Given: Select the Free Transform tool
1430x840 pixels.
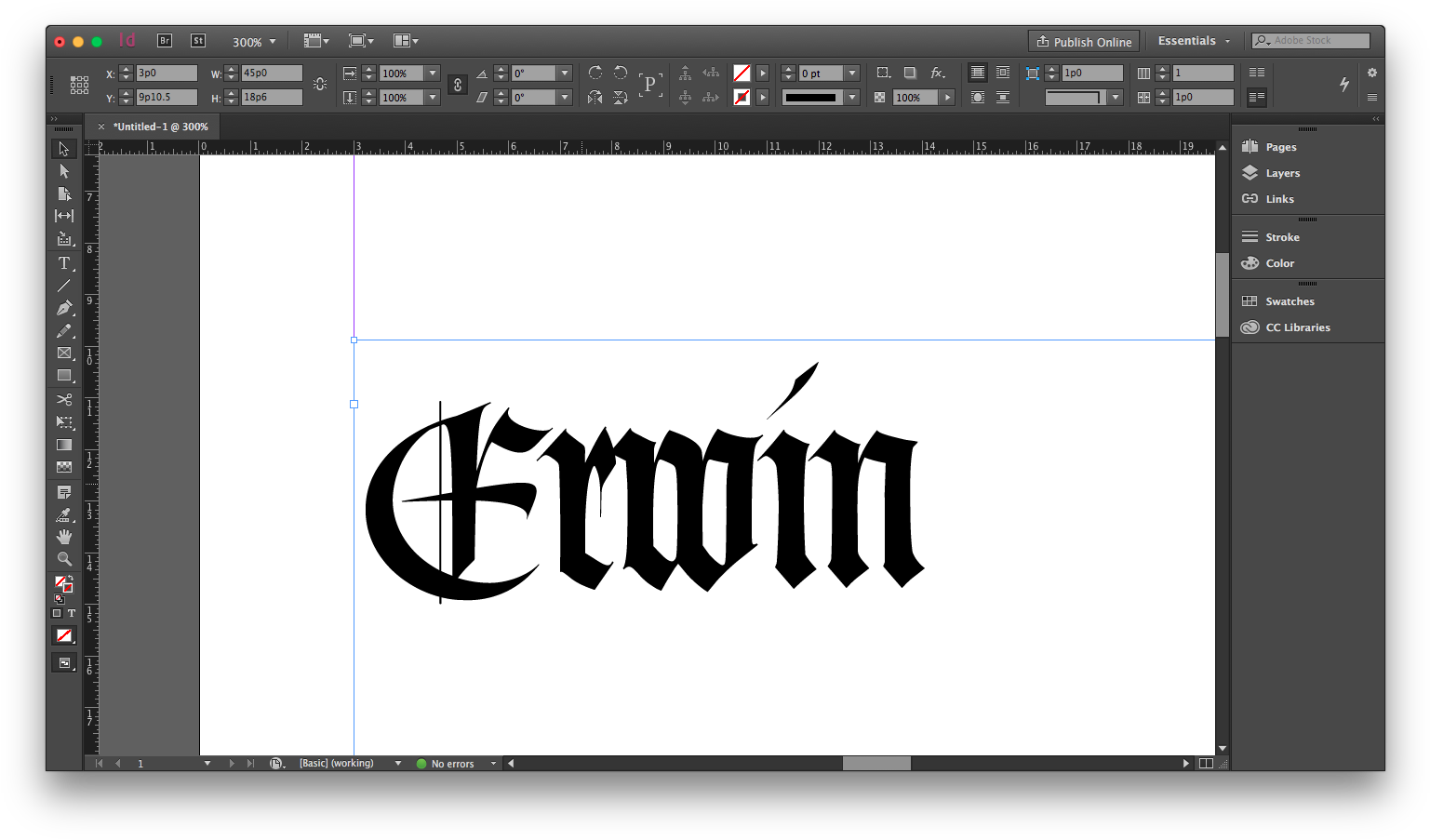Looking at the screenshot, I should point(63,422).
